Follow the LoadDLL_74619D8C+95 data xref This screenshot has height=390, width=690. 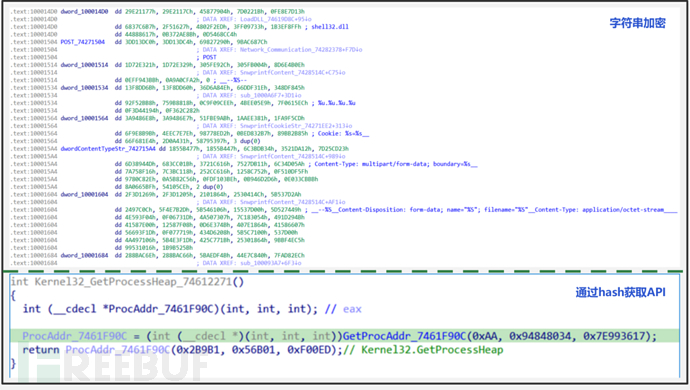pyautogui.click(x=275, y=19)
